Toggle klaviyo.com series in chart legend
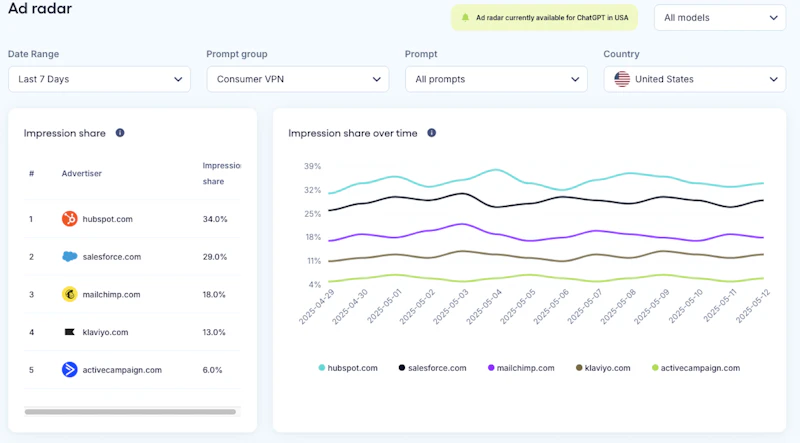The image size is (800, 443). pyautogui.click(x=603, y=367)
